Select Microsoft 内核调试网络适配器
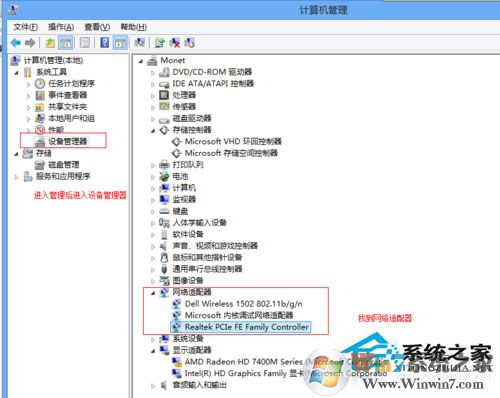500x398 pixels. point(239,315)
